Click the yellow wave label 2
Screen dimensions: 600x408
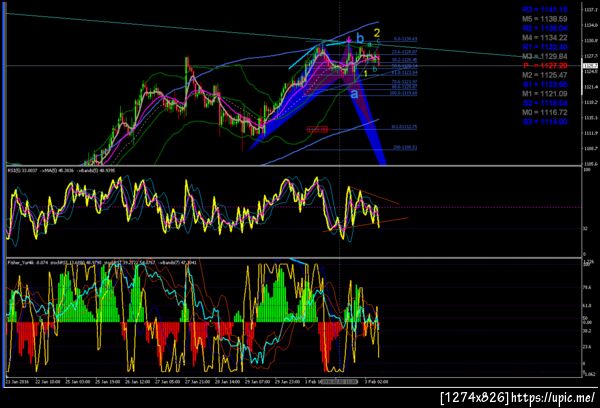pyautogui.click(x=377, y=33)
